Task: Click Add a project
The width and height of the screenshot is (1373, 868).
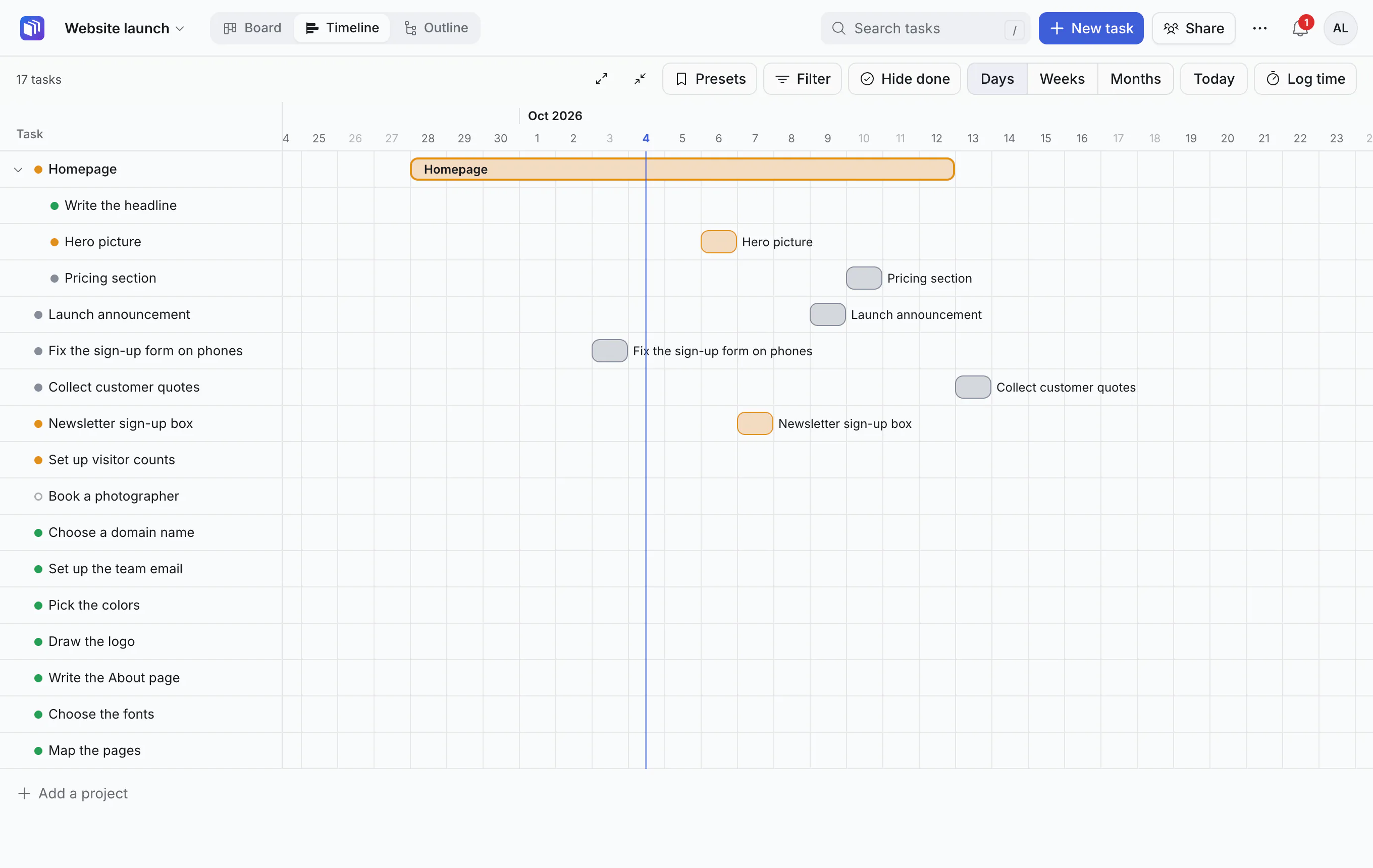Action: (73, 793)
